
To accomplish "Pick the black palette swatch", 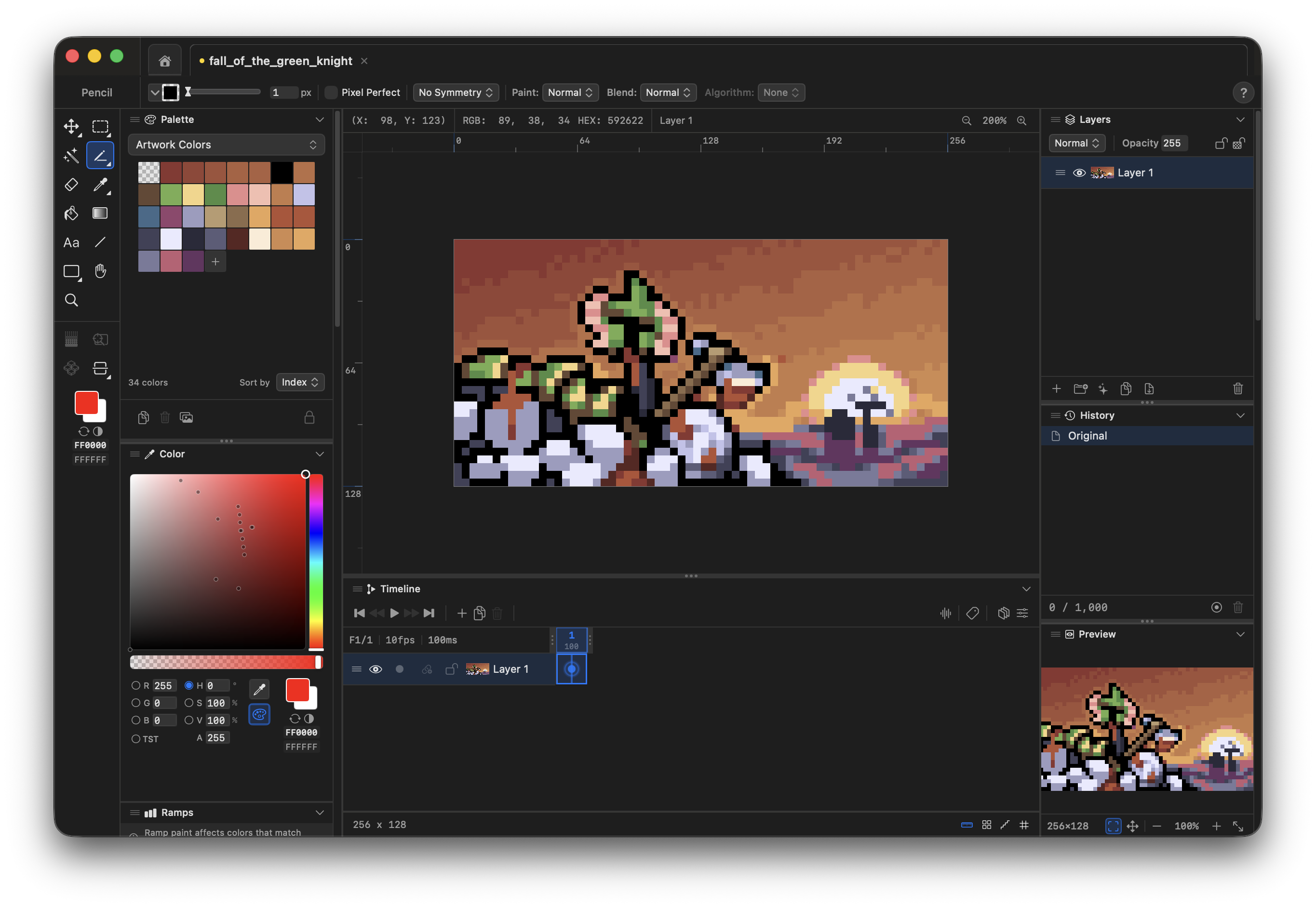I will [282, 173].
